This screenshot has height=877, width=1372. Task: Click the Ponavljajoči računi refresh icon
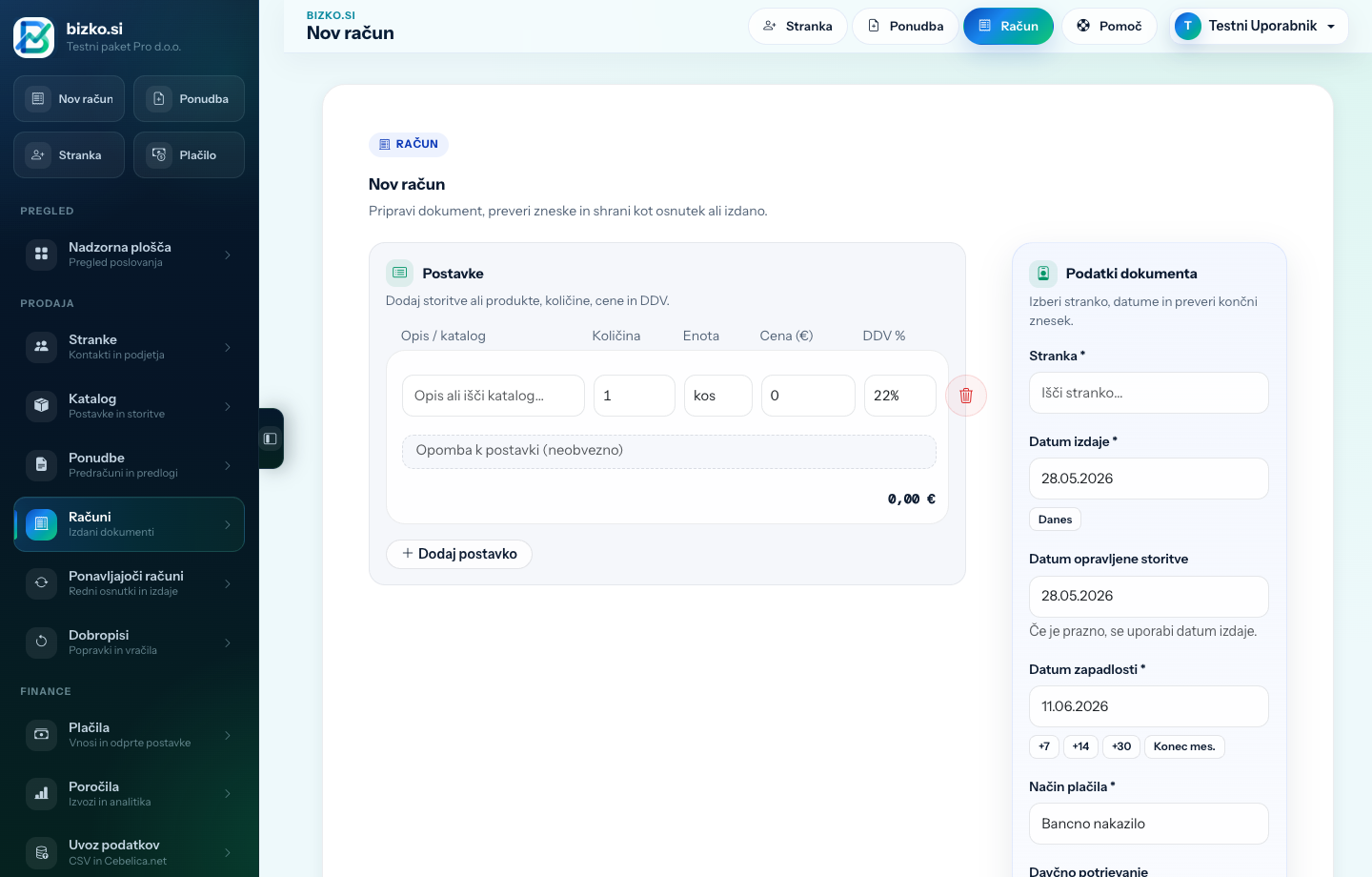pyautogui.click(x=41, y=582)
